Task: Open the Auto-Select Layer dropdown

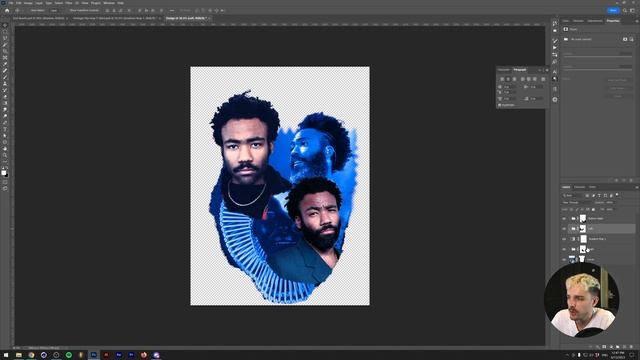Action: coord(54,11)
